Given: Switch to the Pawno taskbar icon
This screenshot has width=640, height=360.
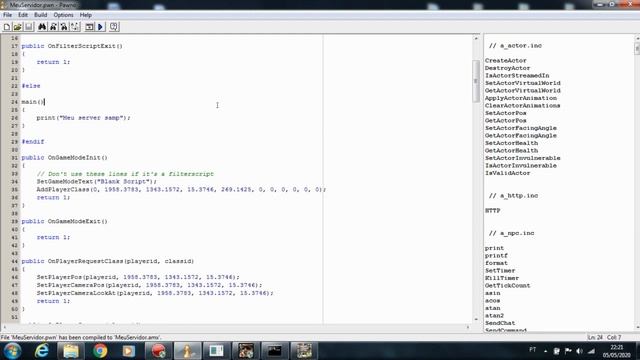Looking at the screenshot, I should [187, 351].
